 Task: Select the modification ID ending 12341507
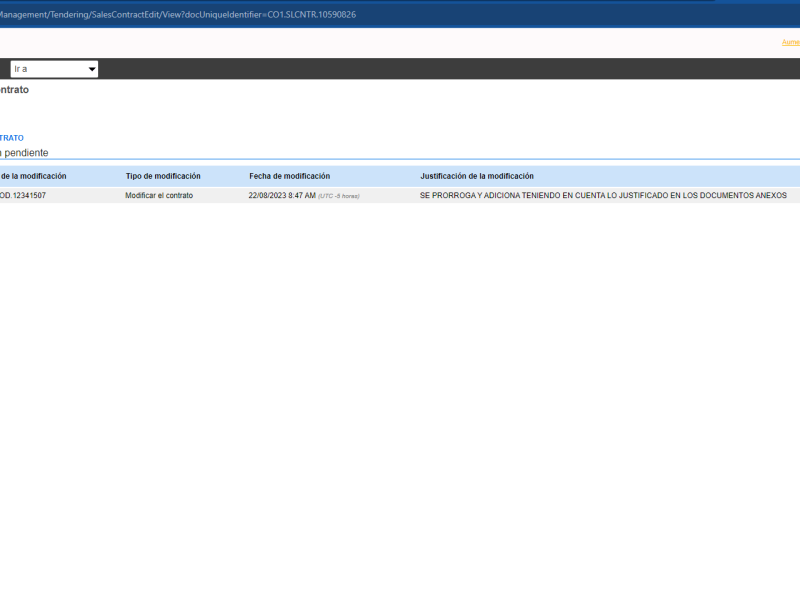(x=23, y=196)
